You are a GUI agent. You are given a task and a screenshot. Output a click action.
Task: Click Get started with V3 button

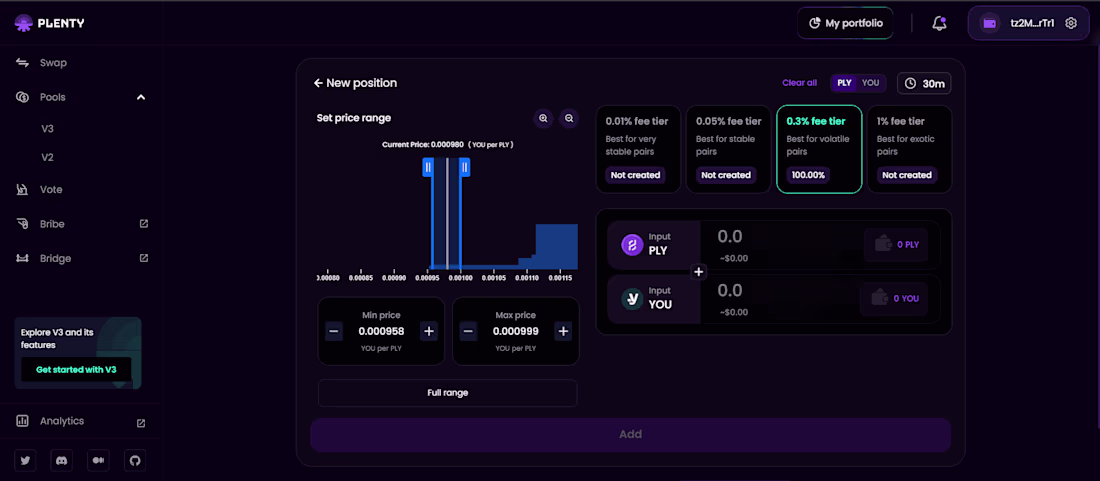(76, 370)
